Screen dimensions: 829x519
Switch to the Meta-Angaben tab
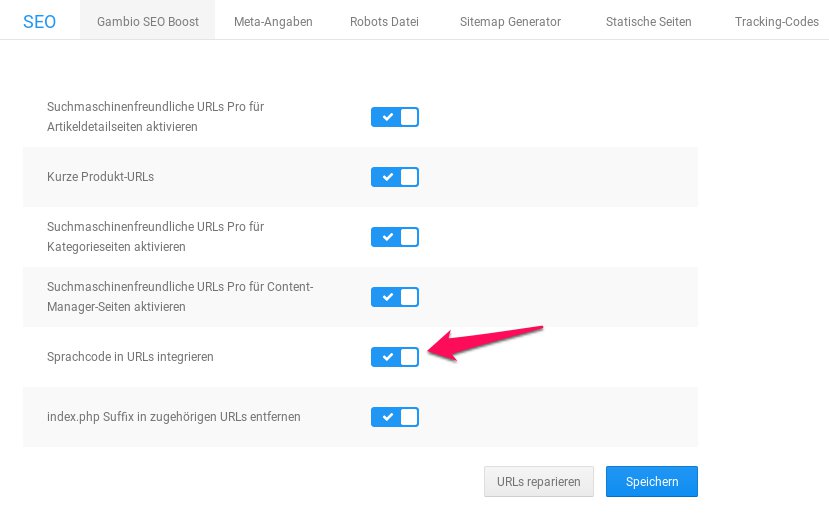[x=273, y=21]
